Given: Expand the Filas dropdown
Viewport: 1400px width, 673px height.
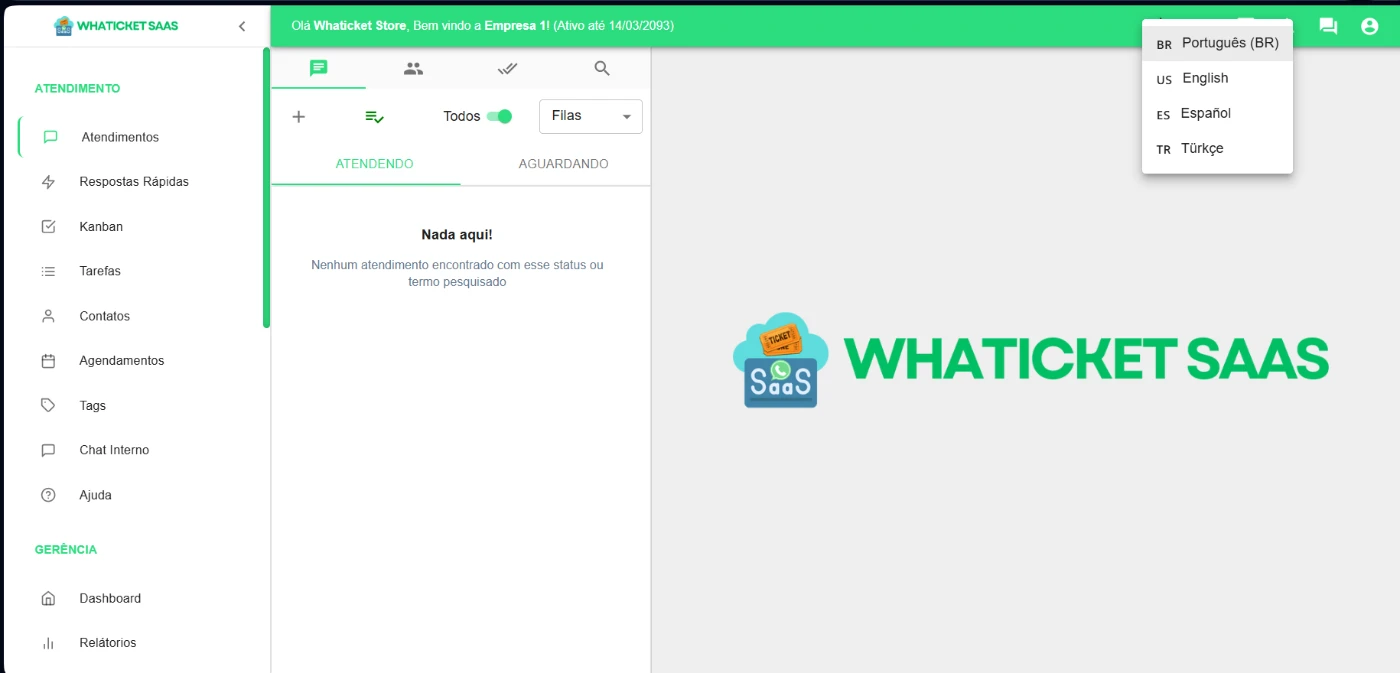Looking at the screenshot, I should pos(590,116).
